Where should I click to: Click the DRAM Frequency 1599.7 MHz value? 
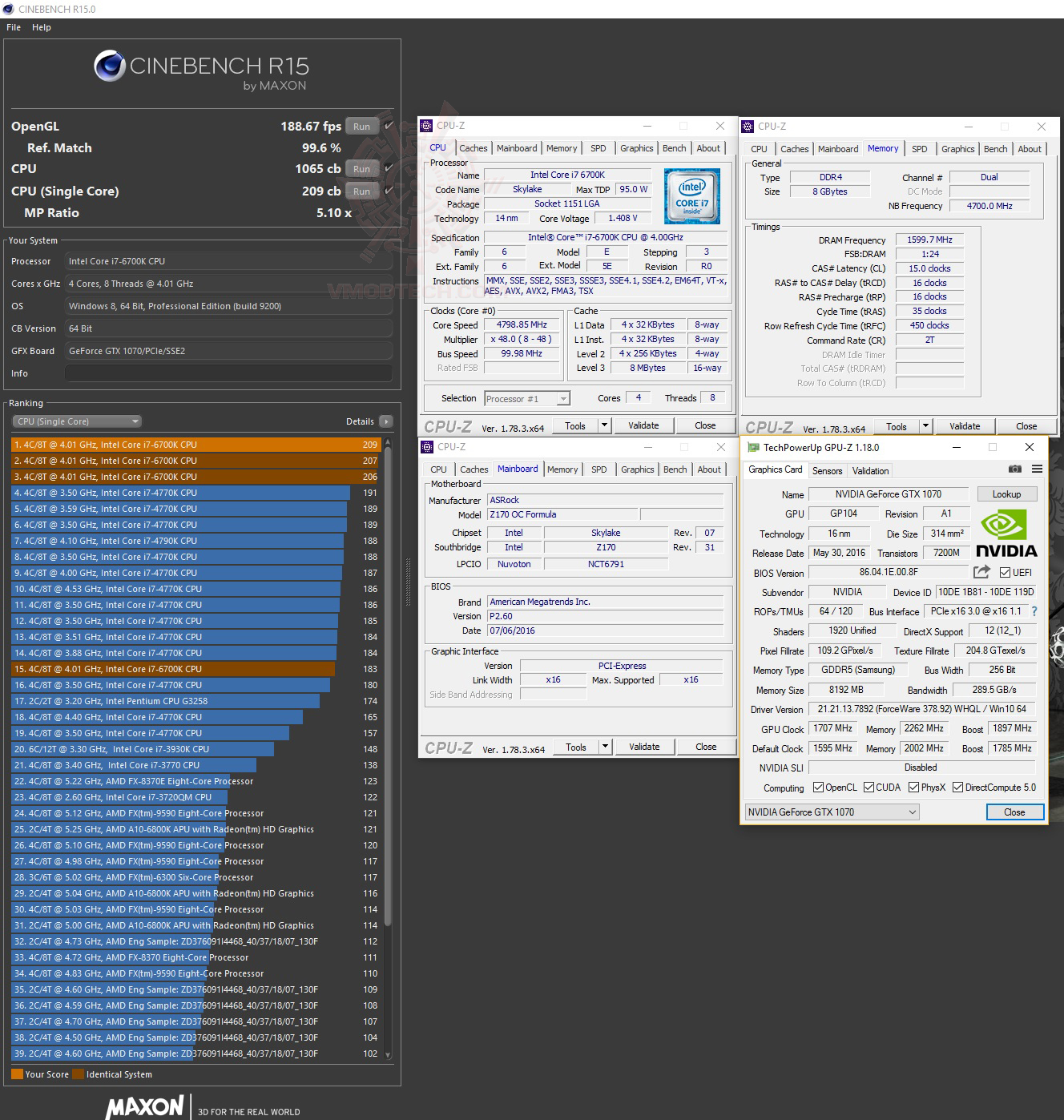point(929,240)
